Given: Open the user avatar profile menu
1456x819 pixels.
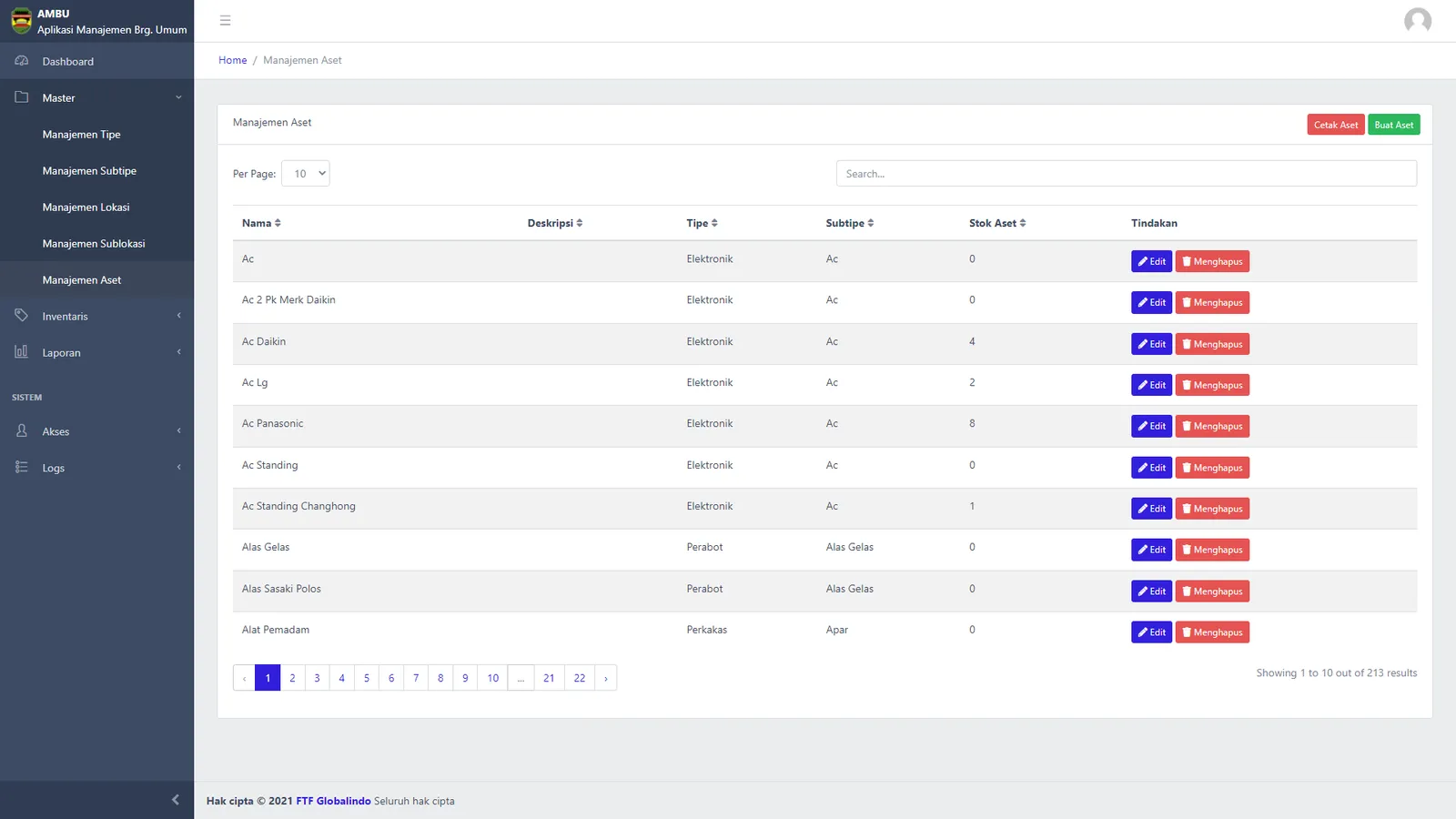Looking at the screenshot, I should coord(1417,20).
